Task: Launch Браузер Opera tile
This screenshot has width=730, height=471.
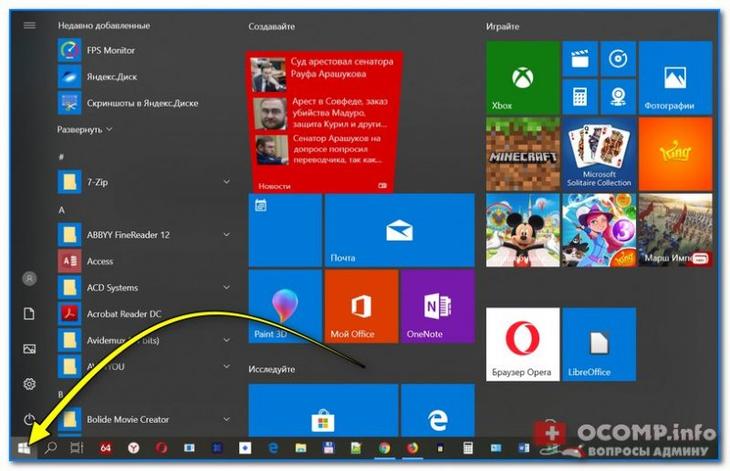Action: (522, 344)
